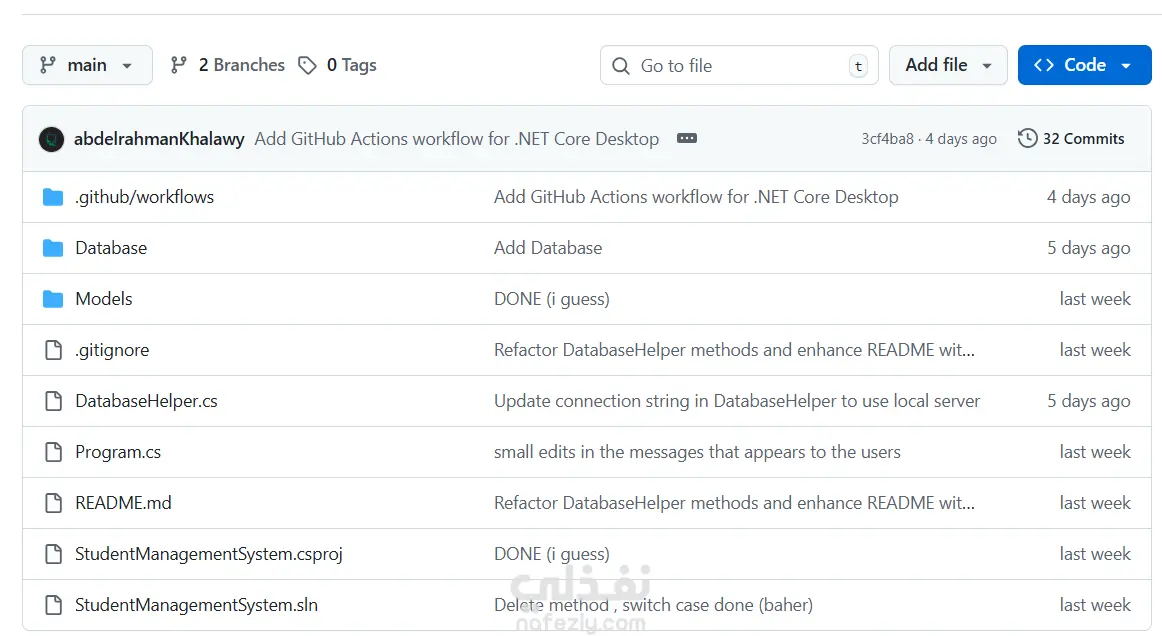Open StudentManagementSystem.csproj file
The width and height of the screenshot is (1162, 636).
(x=209, y=554)
